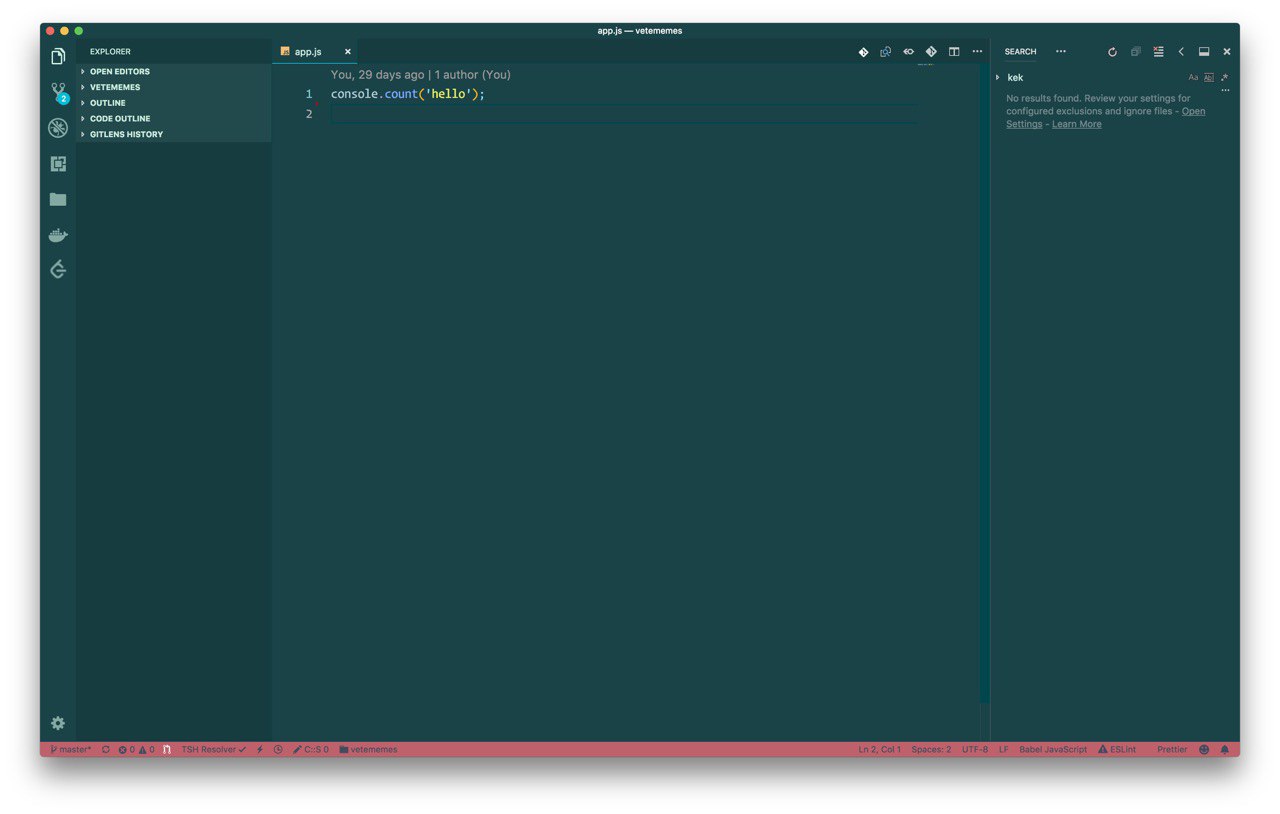Close the app.js tab
The height and width of the screenshot is (814, 1280).
[348, 52]
